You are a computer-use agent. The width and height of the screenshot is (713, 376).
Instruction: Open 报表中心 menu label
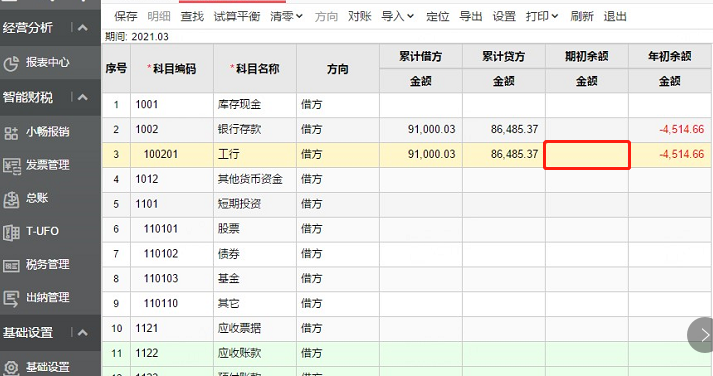48,62
